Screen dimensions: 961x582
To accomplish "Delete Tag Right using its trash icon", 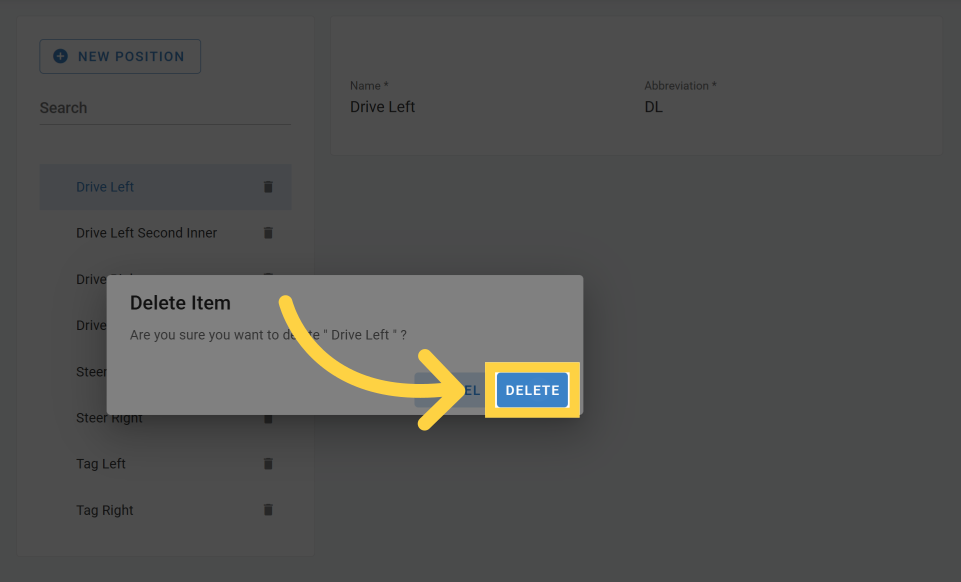I will coord(268,510).
